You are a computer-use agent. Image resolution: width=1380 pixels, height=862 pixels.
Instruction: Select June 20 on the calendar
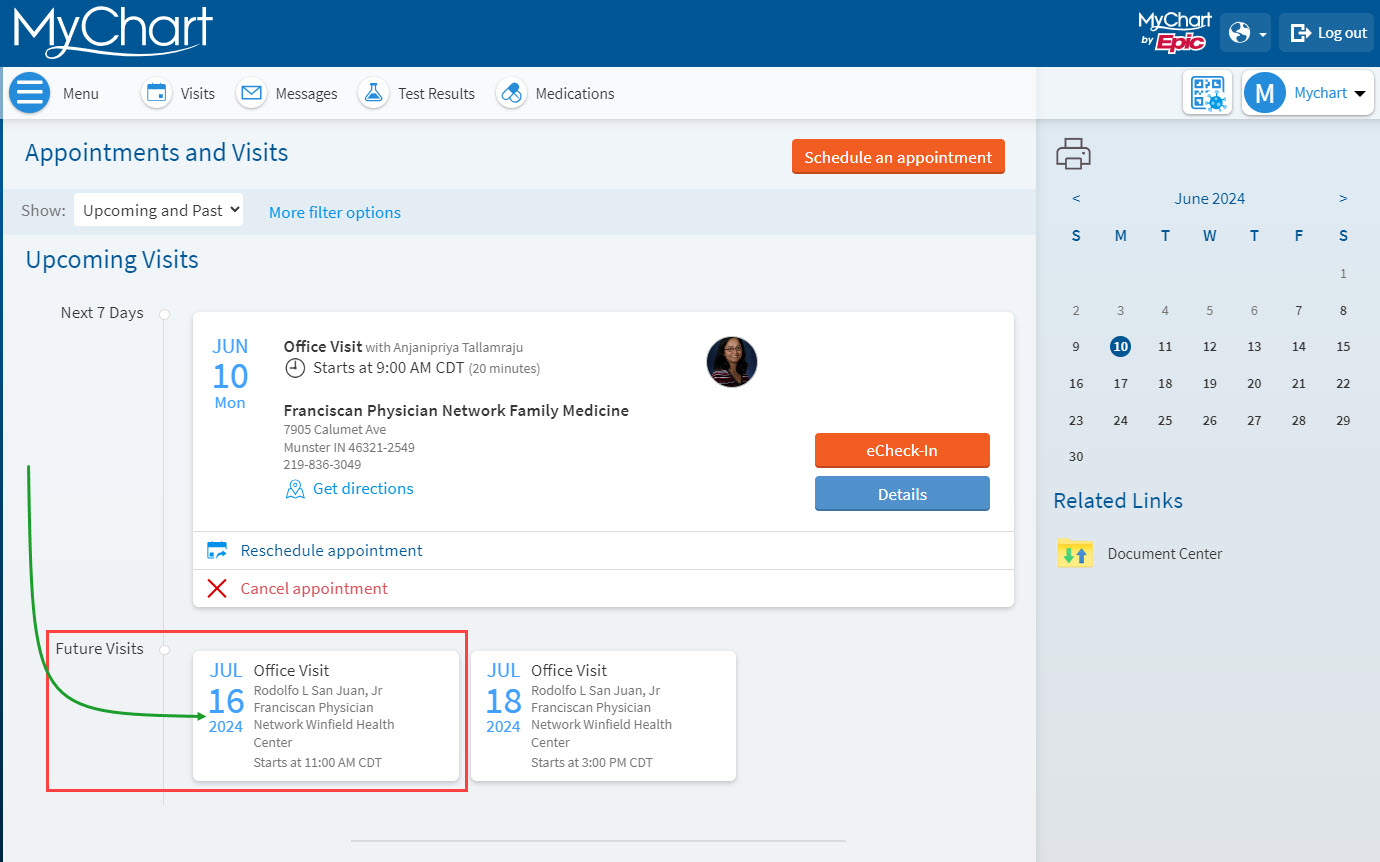(x=1254, y=383)
